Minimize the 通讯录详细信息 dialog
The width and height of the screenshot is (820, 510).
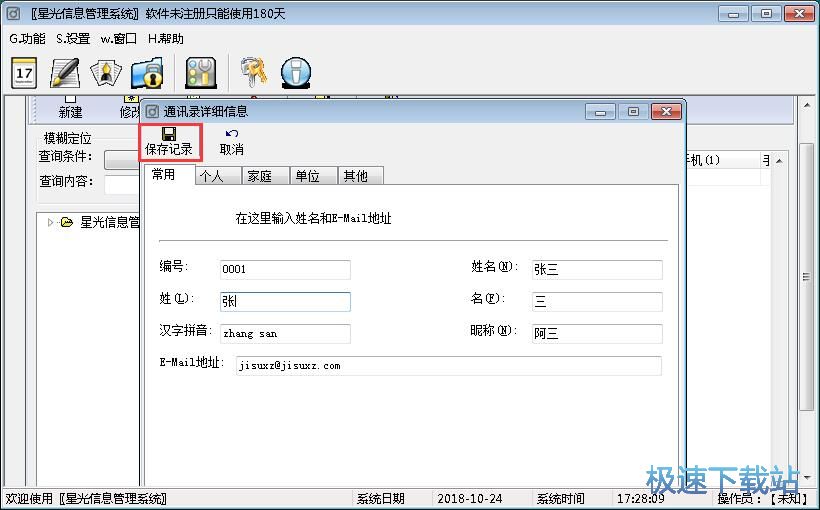click(600, 111)
